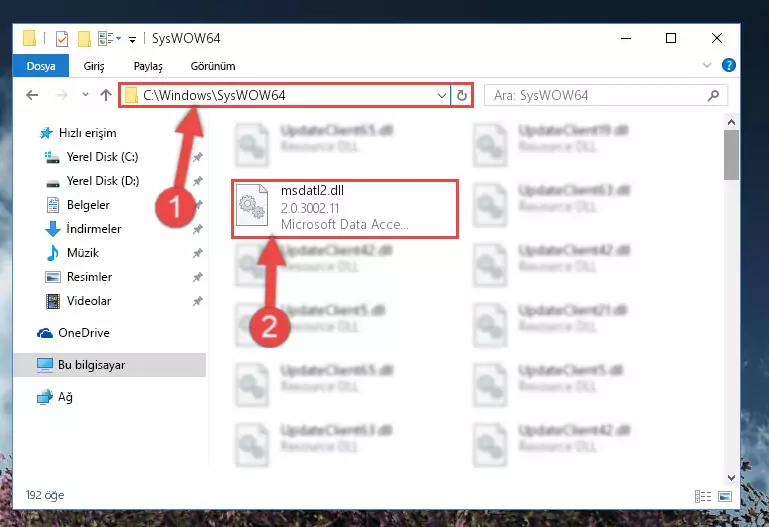Screen dimensions: 769x527
Task: Open Müzik folder in sidebar
Action: pos(72,253)
